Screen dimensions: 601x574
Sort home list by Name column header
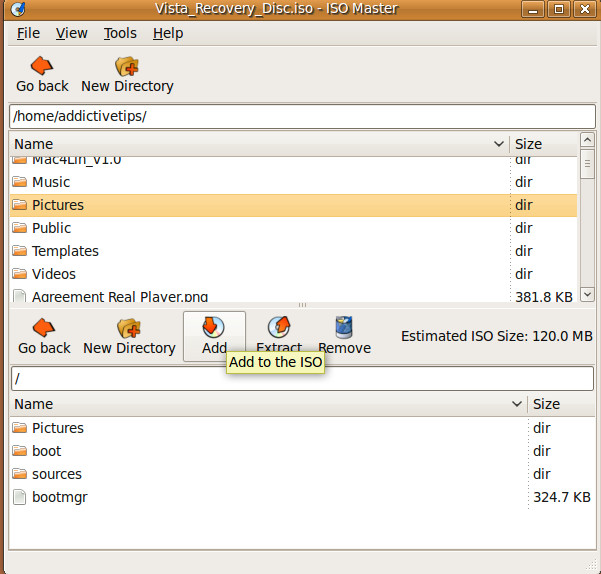[259, 144]
